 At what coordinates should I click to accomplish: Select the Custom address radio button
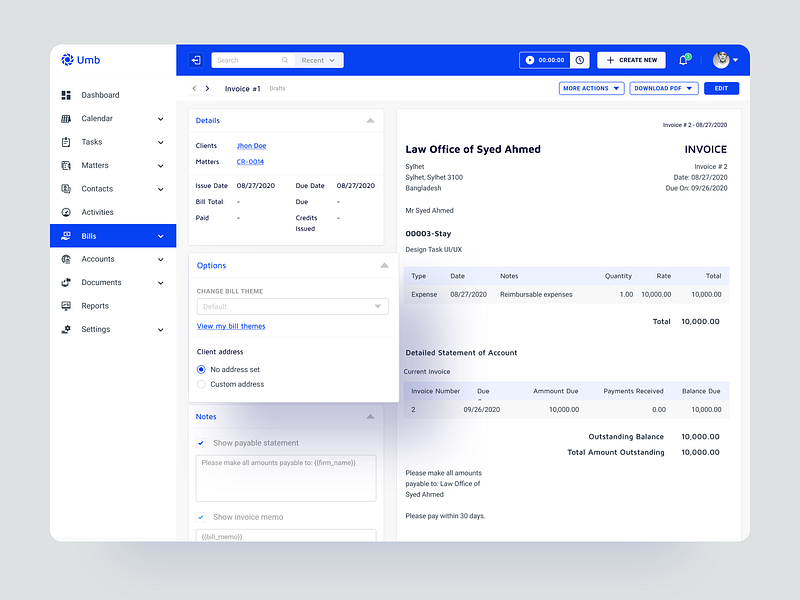pos(201,384)
